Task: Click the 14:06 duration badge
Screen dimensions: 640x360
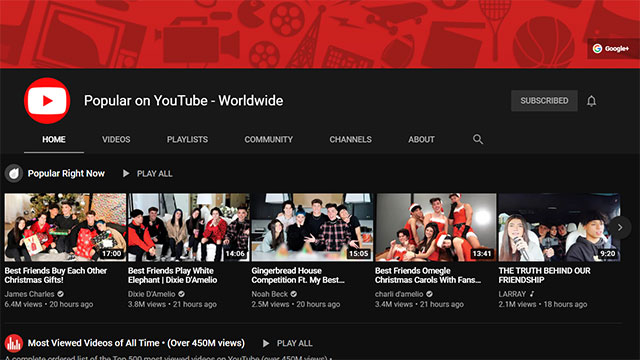Action: 235,253
